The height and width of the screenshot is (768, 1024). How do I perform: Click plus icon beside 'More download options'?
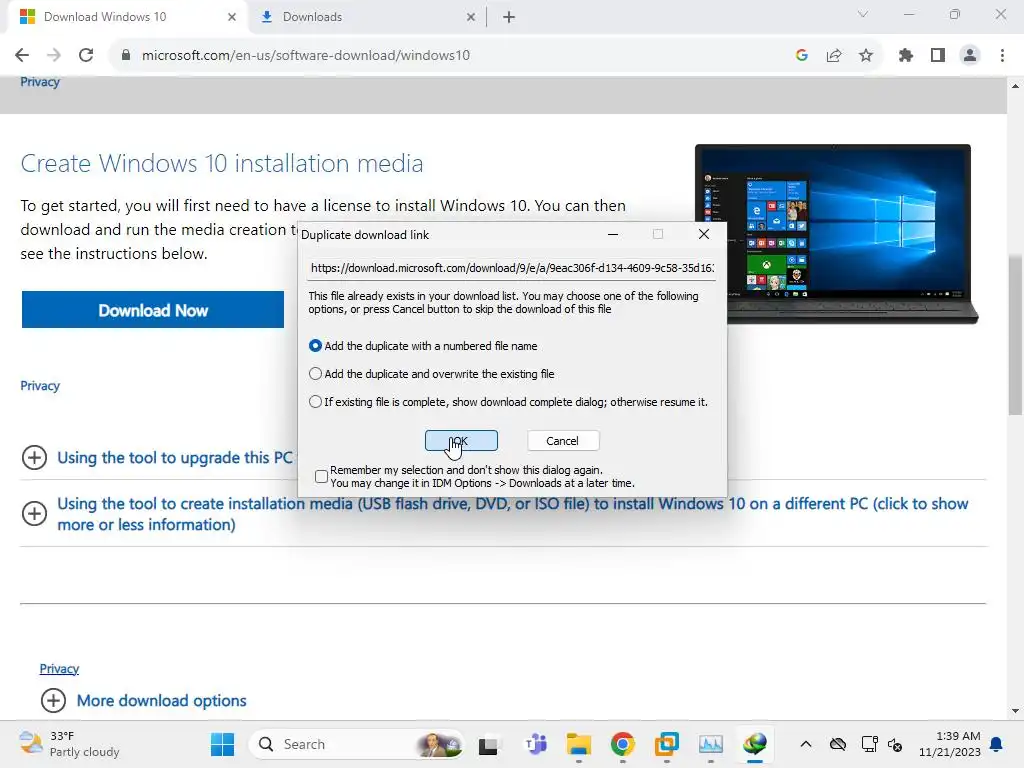point(54,701)
